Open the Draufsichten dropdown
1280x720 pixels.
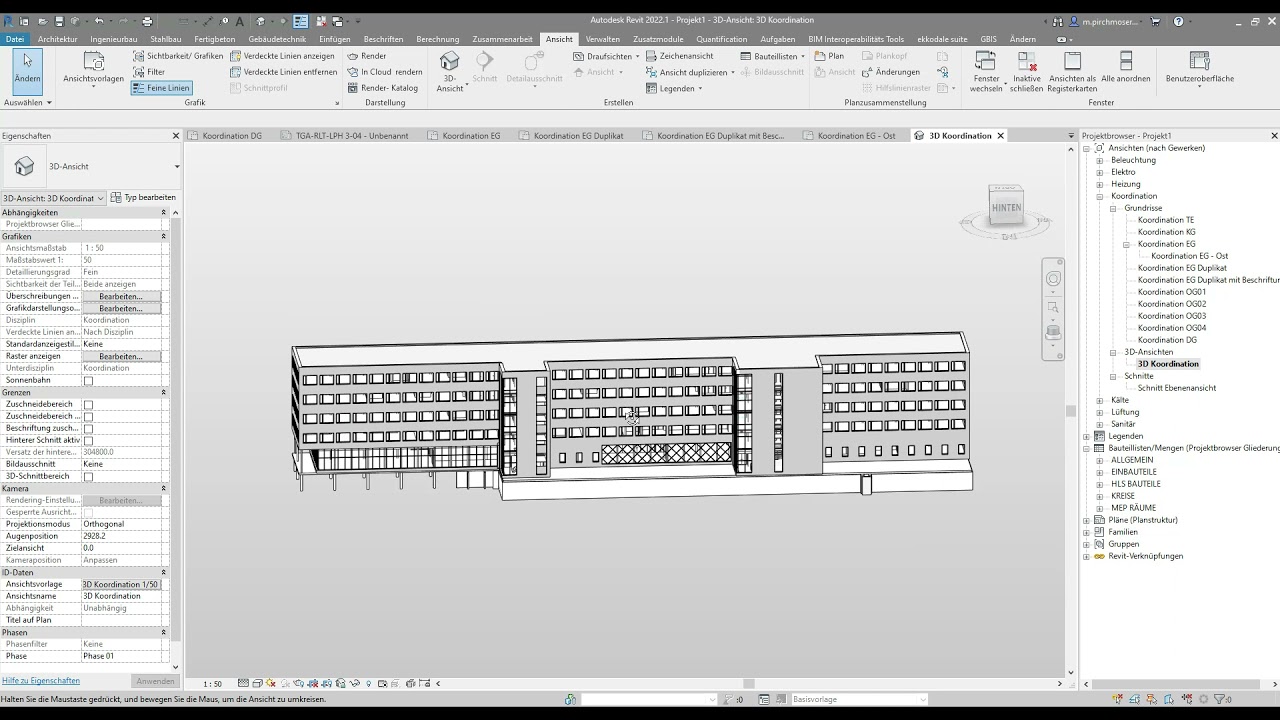(607, 56)
